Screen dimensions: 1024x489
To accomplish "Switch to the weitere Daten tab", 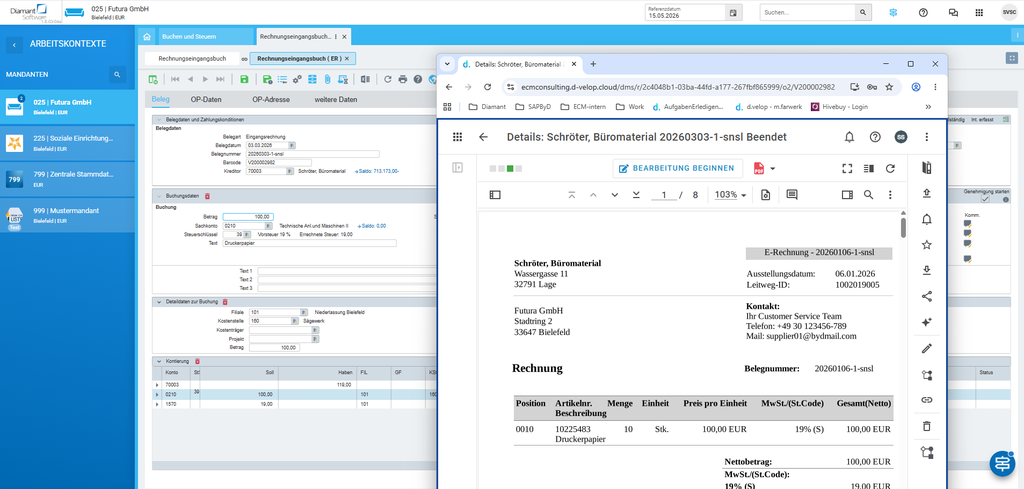I will 336,100.
